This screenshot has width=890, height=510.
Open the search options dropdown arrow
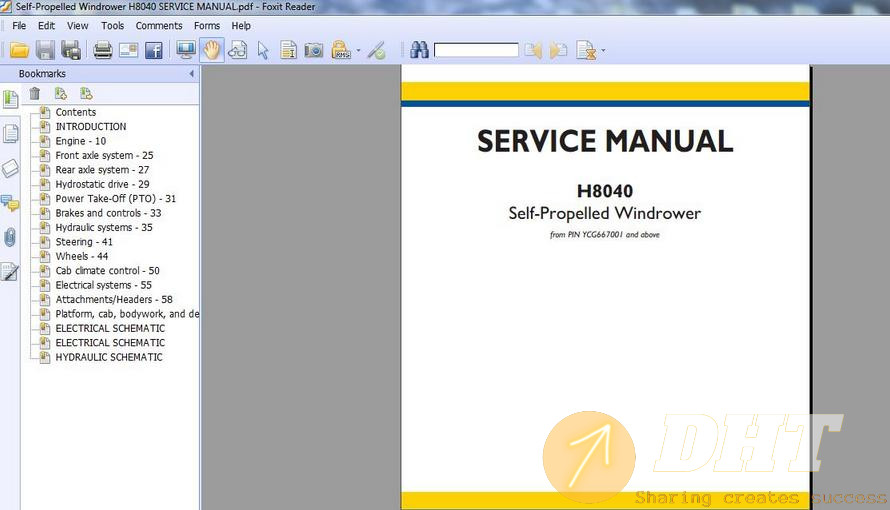(603, 50)
